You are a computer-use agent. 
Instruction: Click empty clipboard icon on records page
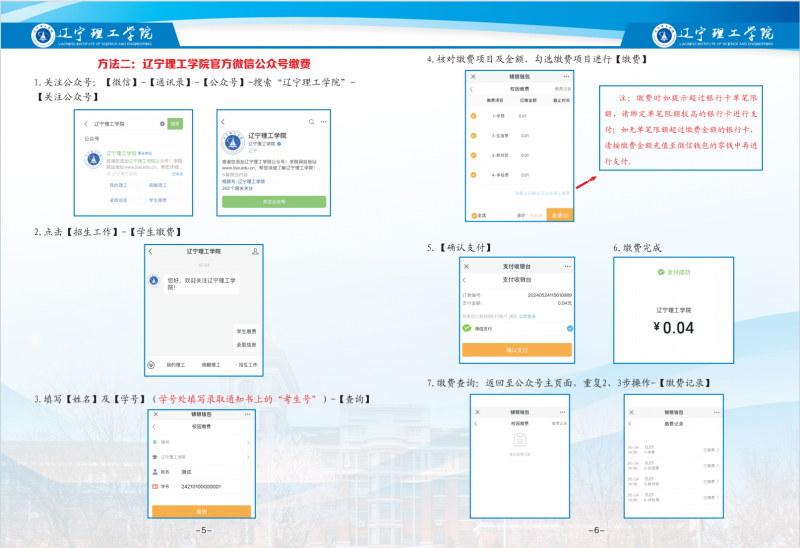point(519,440)
